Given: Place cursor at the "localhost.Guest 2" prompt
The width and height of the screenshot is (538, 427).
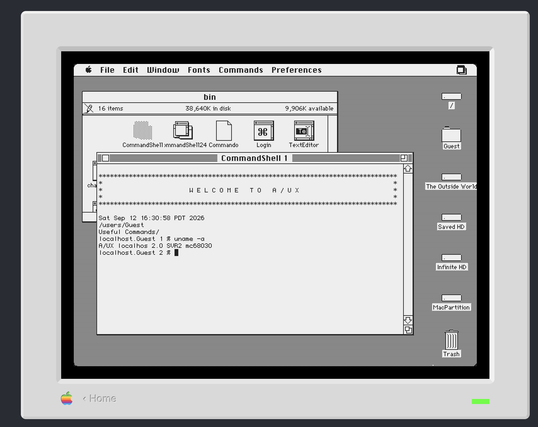Looking at the screenshot, I should click(x=176, y=253).
